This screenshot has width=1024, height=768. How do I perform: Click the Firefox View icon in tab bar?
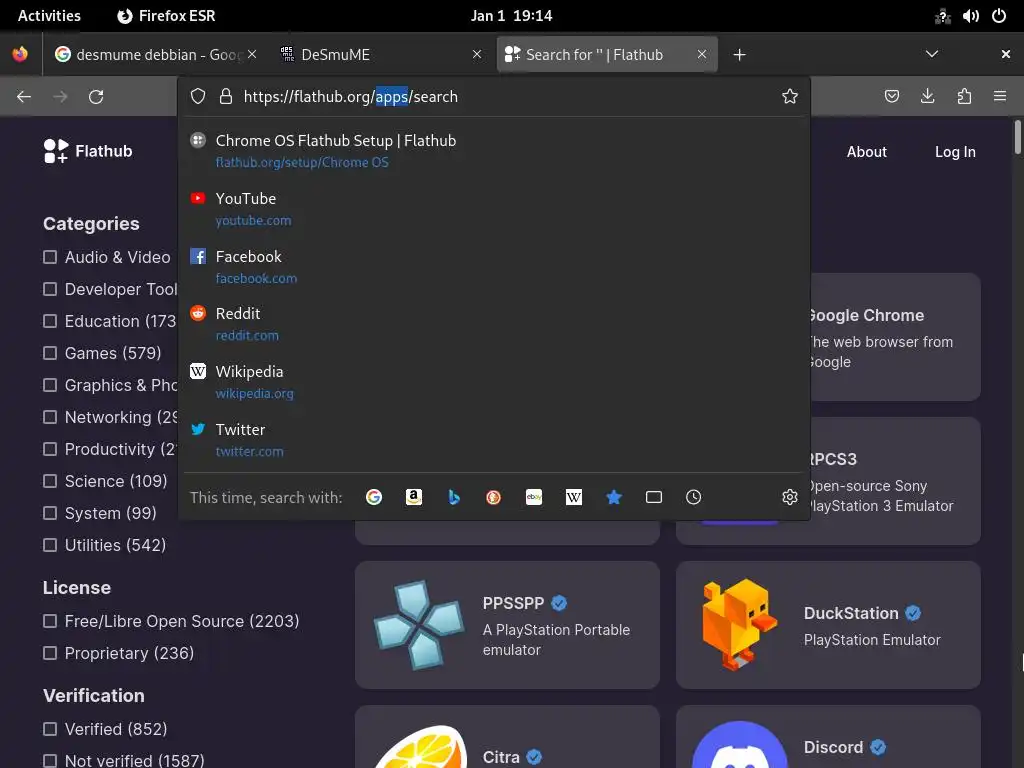[x=20, y=54]
